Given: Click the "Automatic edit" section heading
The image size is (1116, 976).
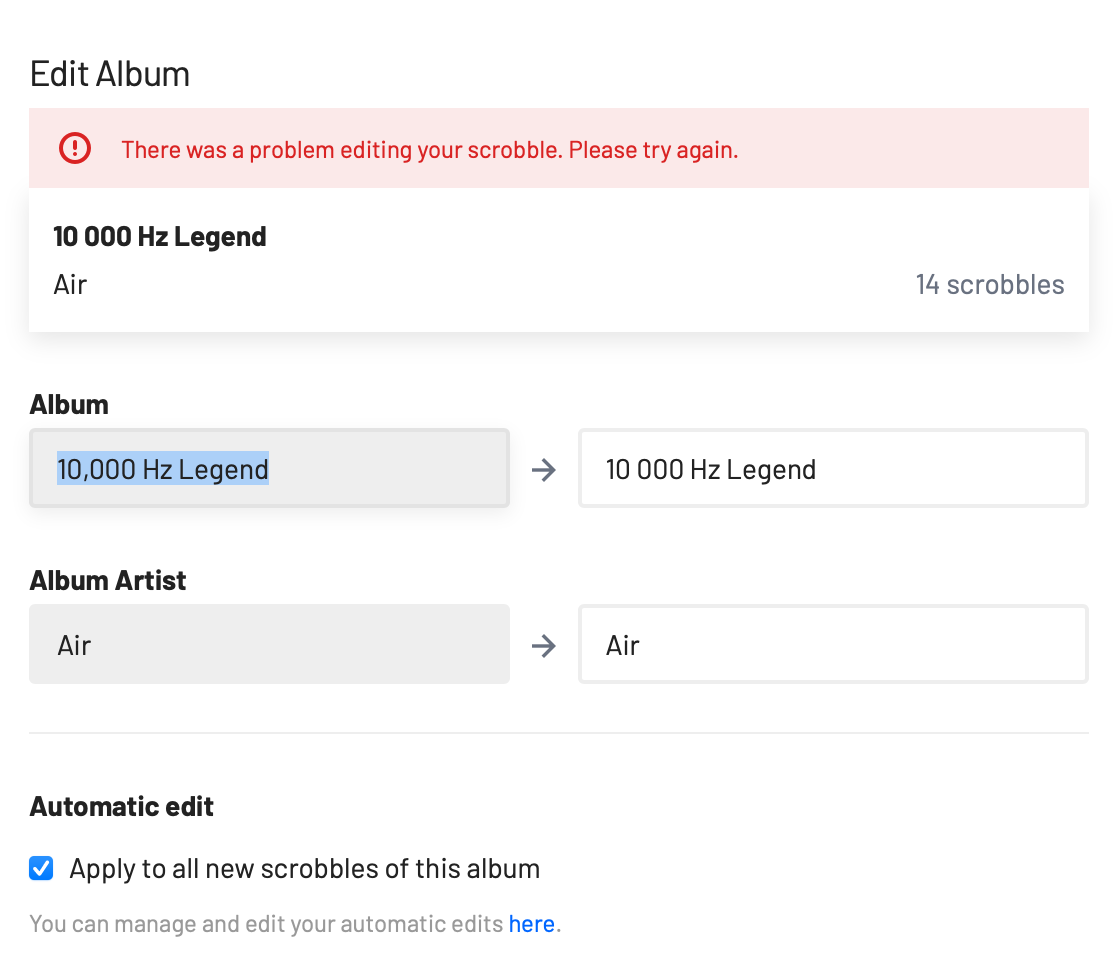Looking at the screenshot, I should (122, 807).
